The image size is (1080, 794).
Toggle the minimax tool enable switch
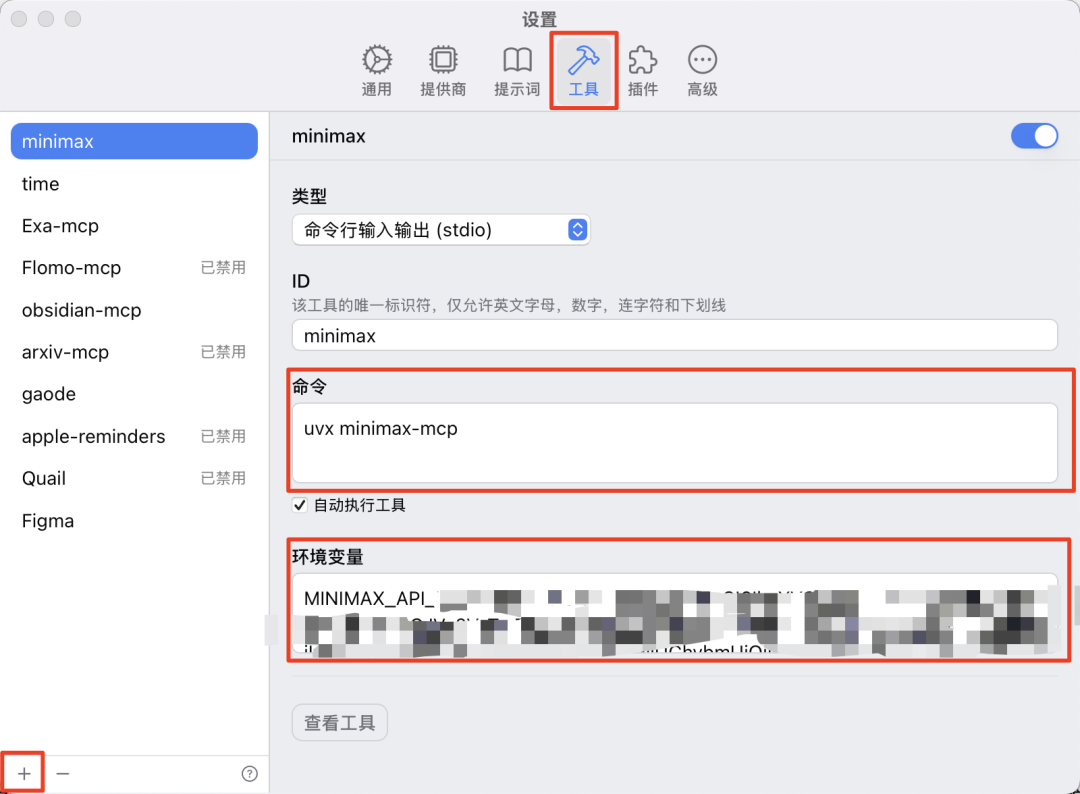(x=1034, y=136)
